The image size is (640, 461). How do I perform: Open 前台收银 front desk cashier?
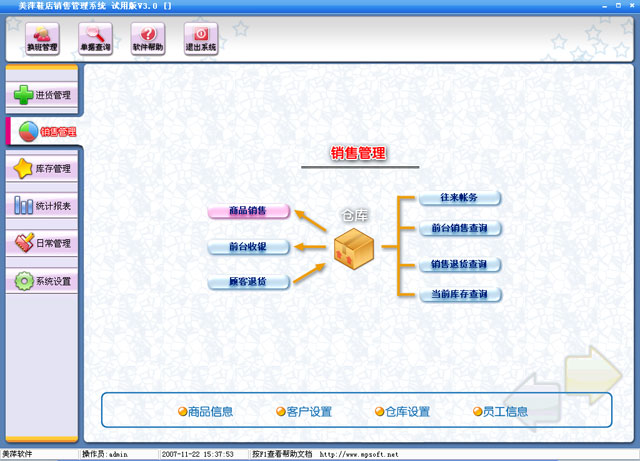(249, 247)
